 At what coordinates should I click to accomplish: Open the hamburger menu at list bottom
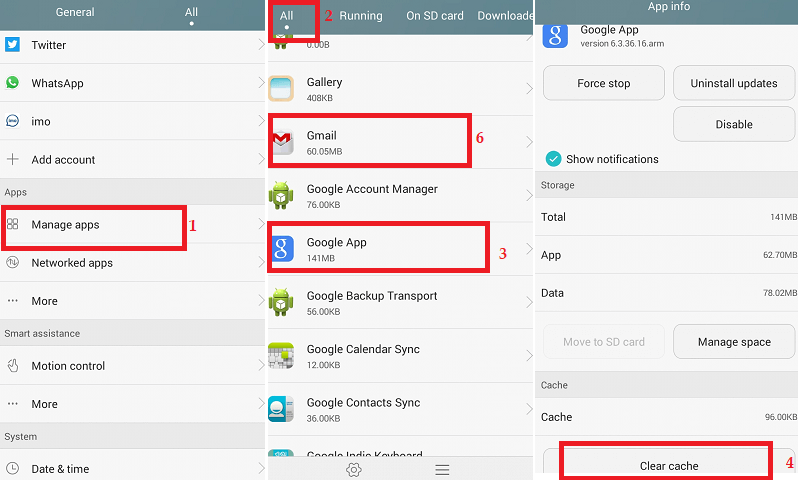pyautogui.click(x=442, y=469)
